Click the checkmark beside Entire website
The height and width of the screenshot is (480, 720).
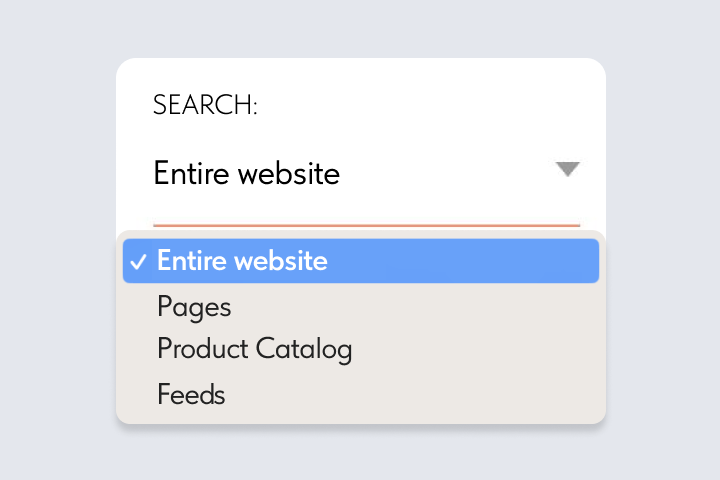point(138,262)
